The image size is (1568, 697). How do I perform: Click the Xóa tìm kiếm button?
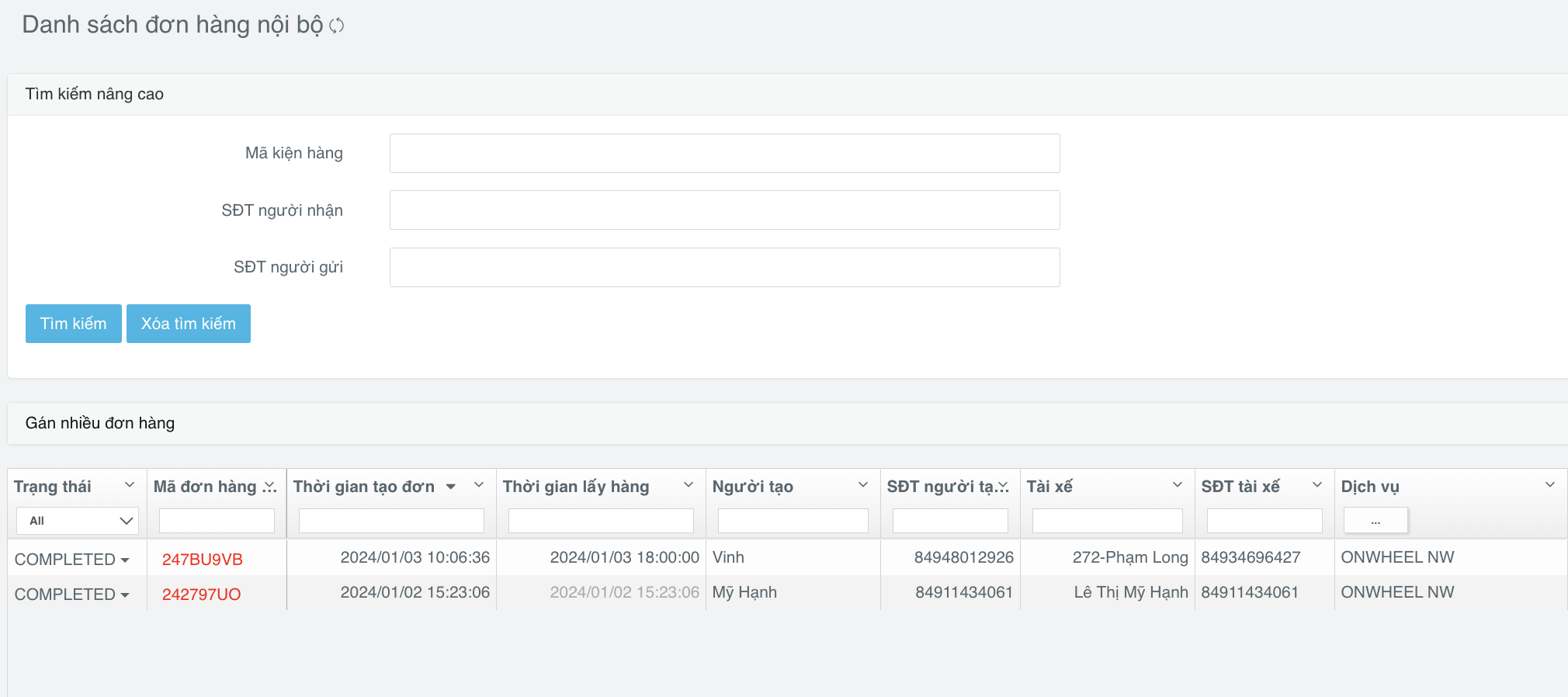click(x=189, y=324)
